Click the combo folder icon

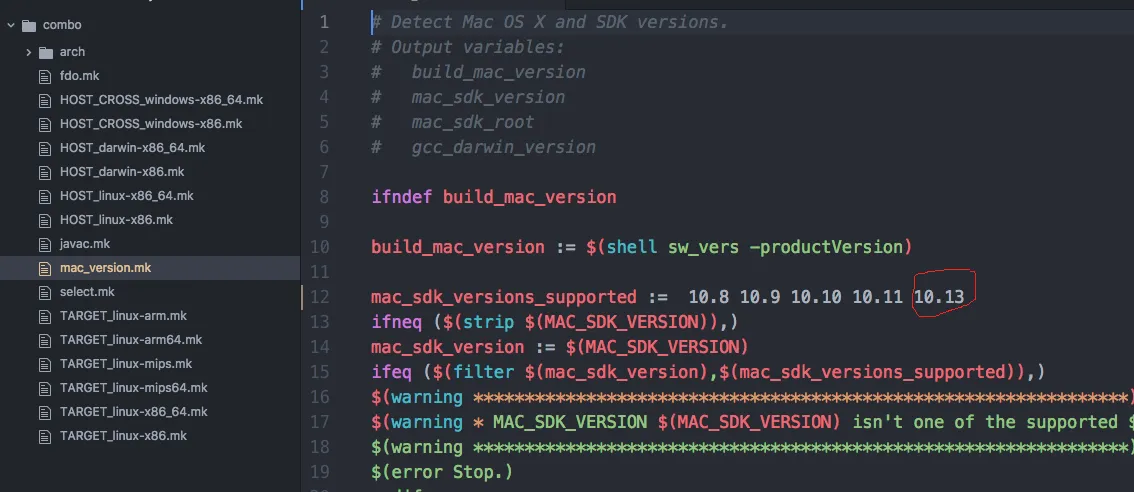(28, 25)
